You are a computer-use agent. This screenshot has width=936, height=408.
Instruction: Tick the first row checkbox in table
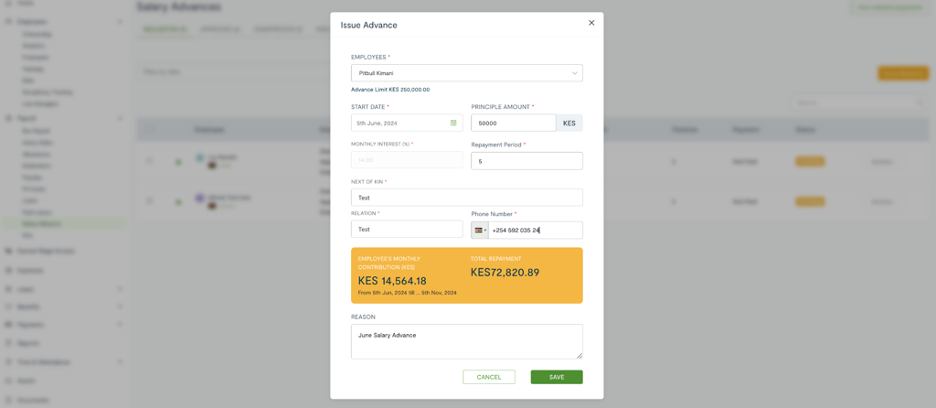coord(150,161)
